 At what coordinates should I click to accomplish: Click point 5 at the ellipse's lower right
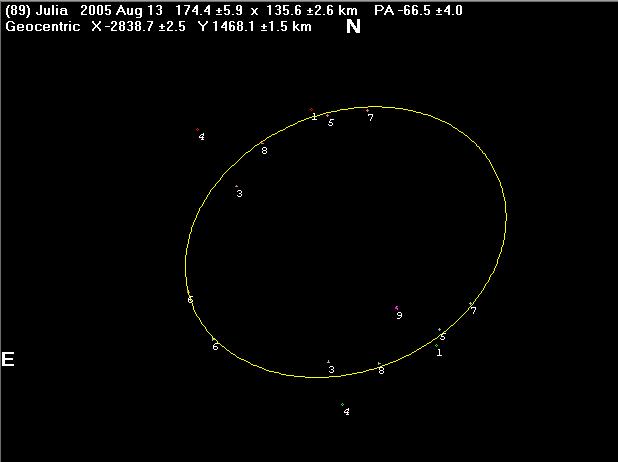[440, 329]
